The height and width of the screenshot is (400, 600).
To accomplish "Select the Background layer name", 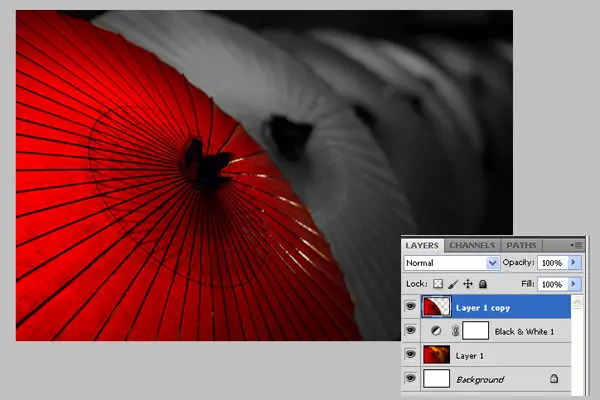I will pos(480,379).
